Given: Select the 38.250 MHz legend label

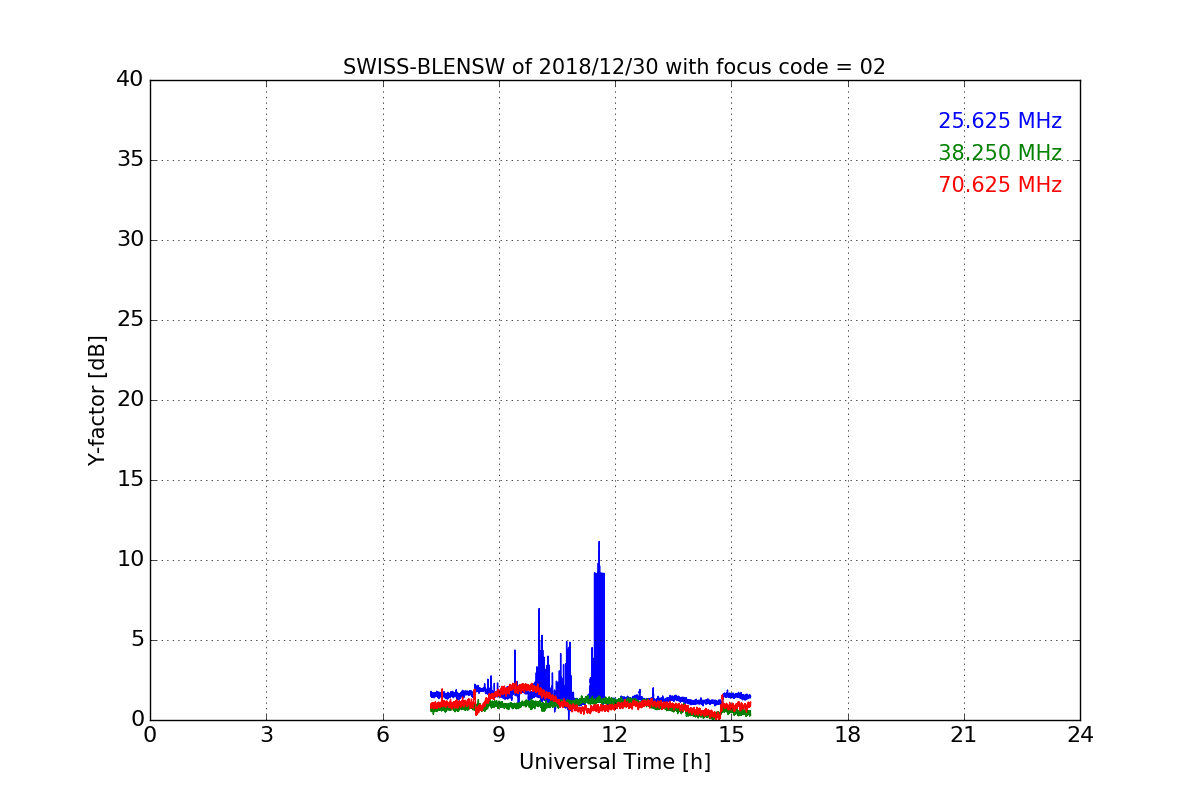Looking at the screenshot, I should 1000,153.
